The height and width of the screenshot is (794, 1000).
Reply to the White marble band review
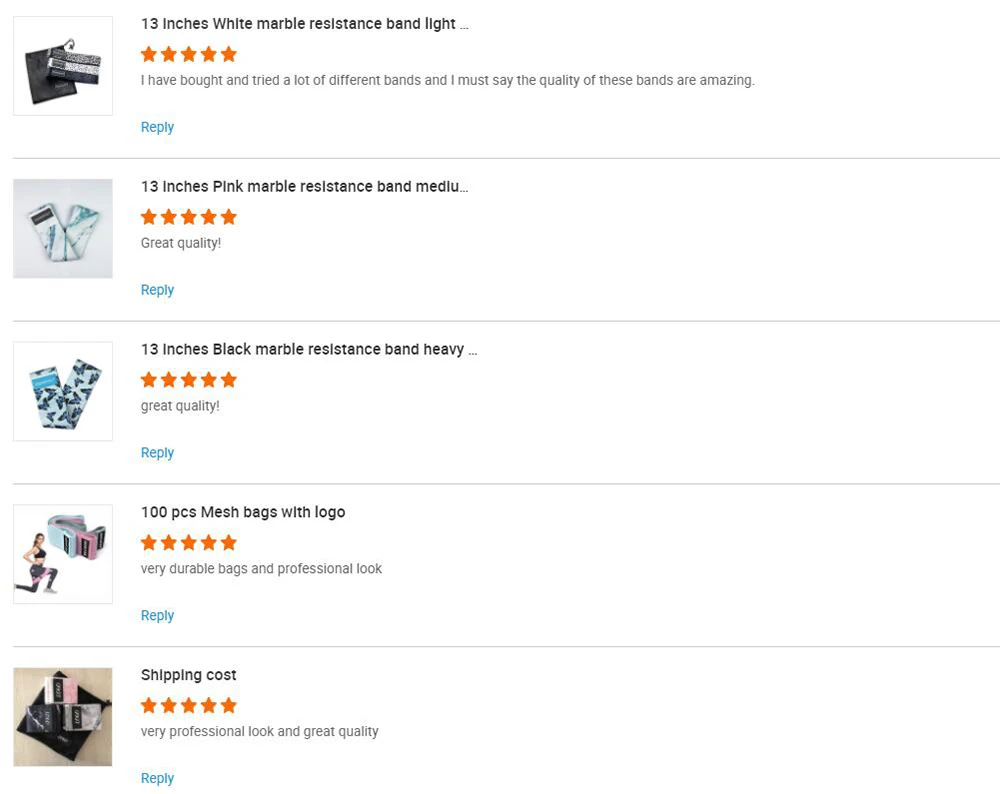pos(157,127)
